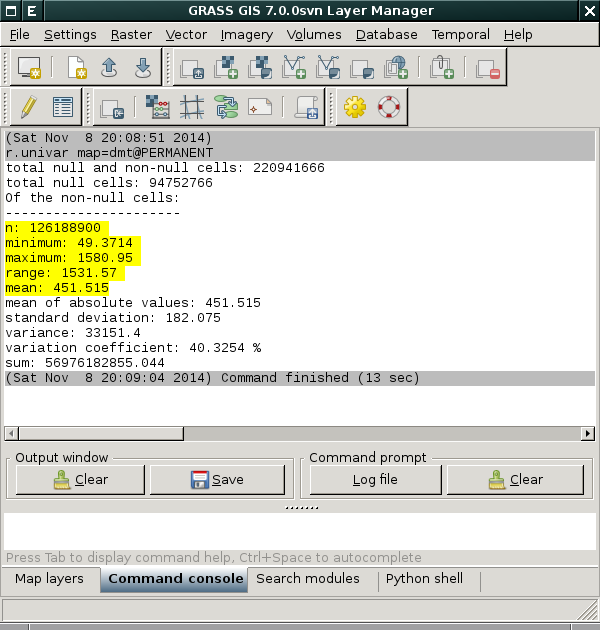Image resolution: width=600 pixels, height=630 pixels.
Task: Open cartographic composer icon
Action: (x=260, y=107)
